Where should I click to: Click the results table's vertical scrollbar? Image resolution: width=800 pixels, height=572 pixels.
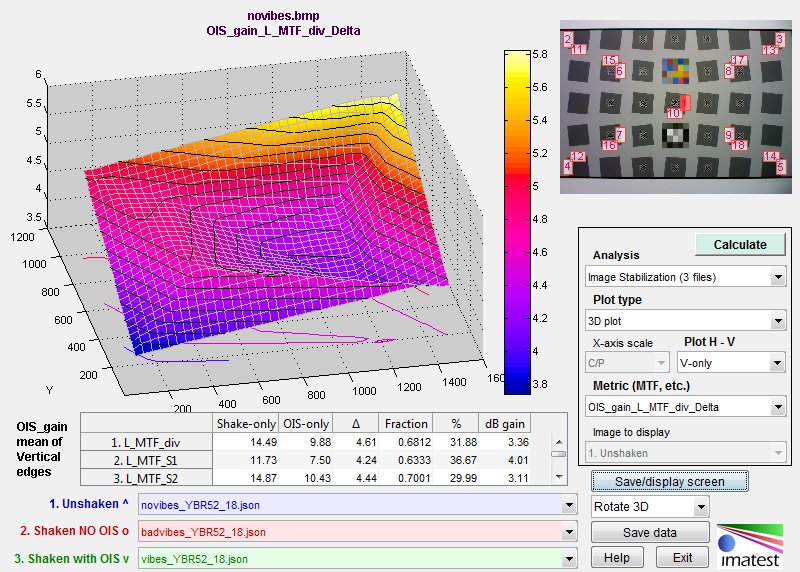(x=558, y=454)
